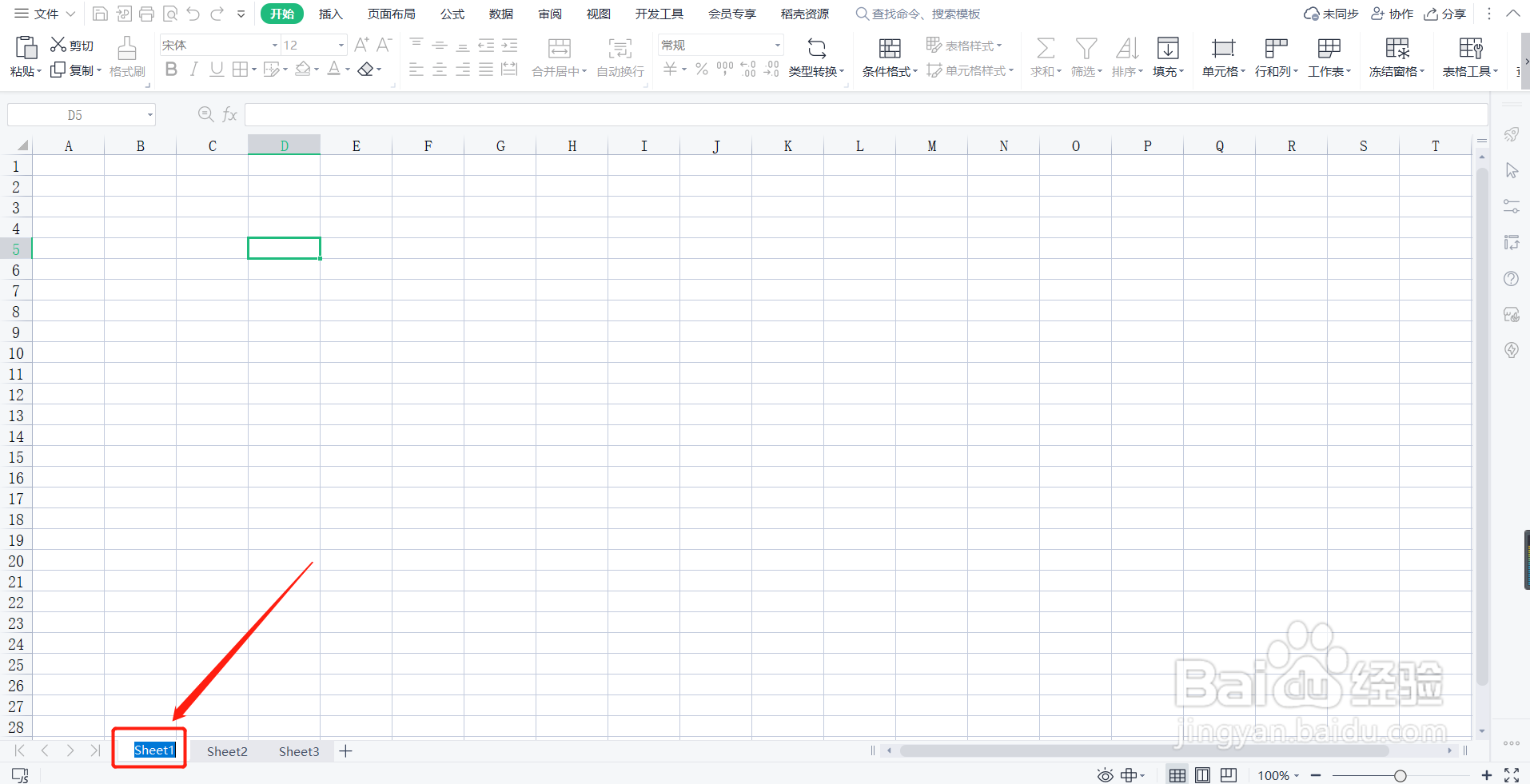Click the font color A swatch

pos(334,70)
